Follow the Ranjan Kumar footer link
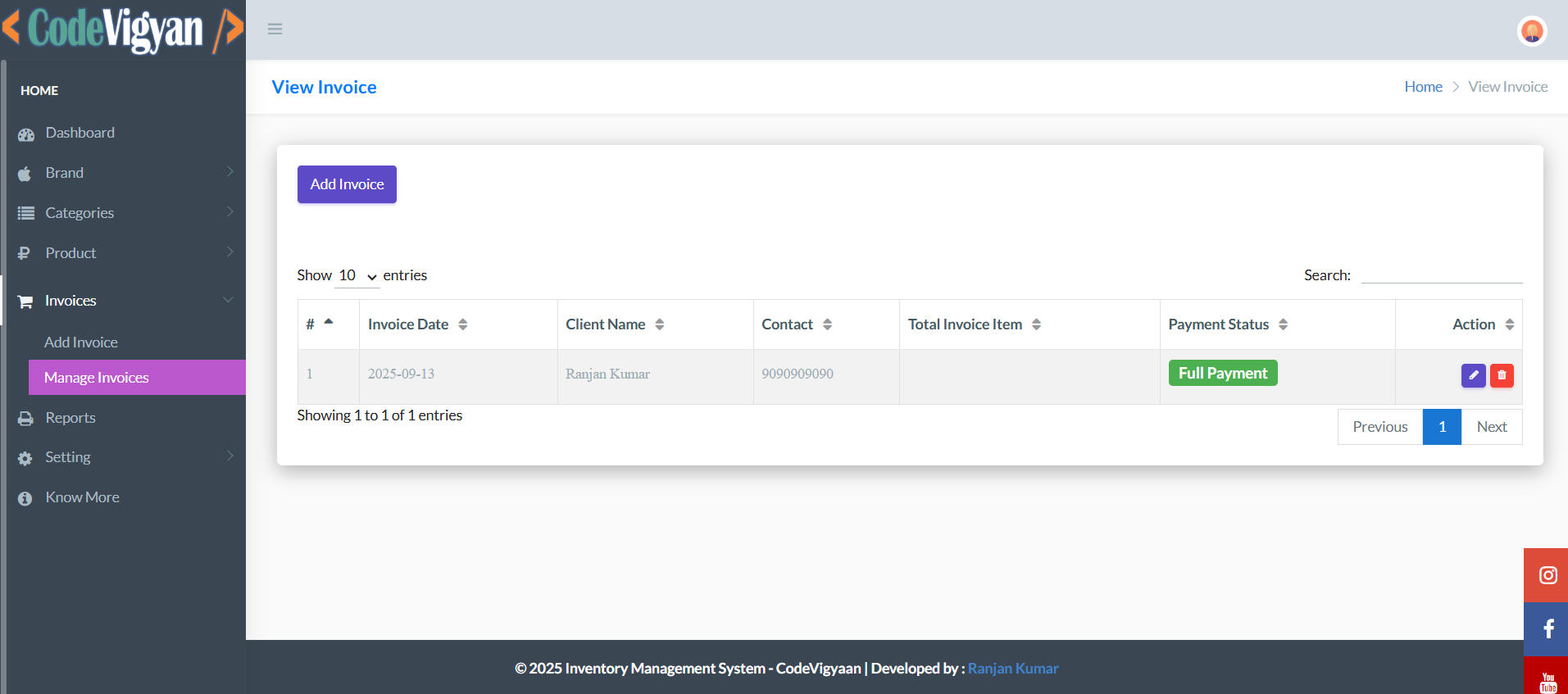The width and height of the screenshot is (1568, 694). (x=1012, y=669)
